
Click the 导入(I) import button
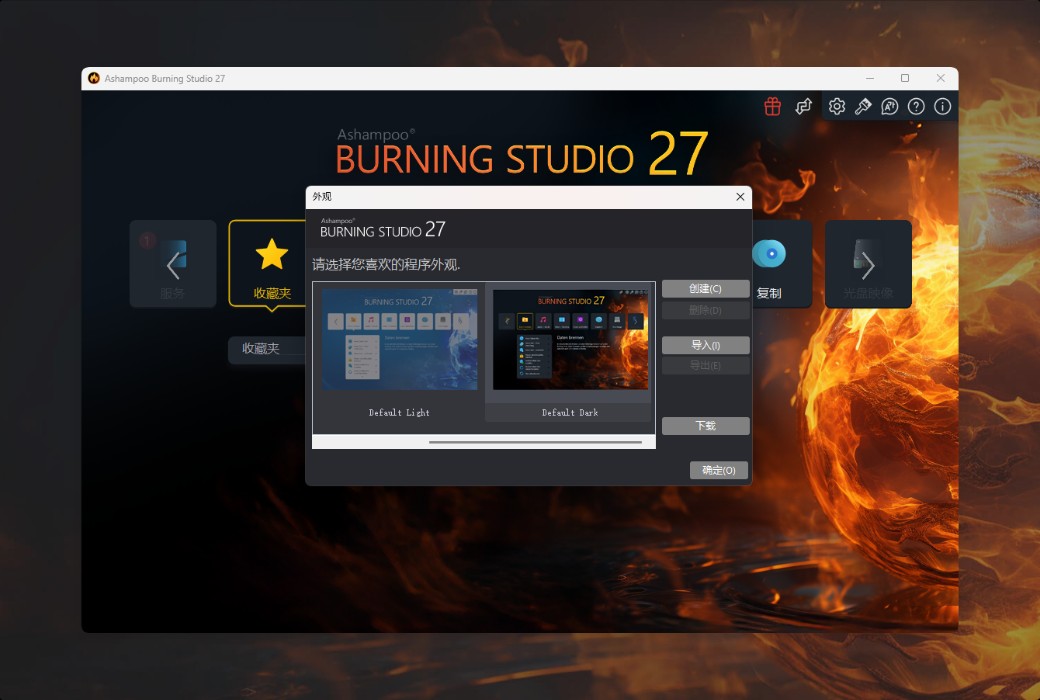coord(704,344)
